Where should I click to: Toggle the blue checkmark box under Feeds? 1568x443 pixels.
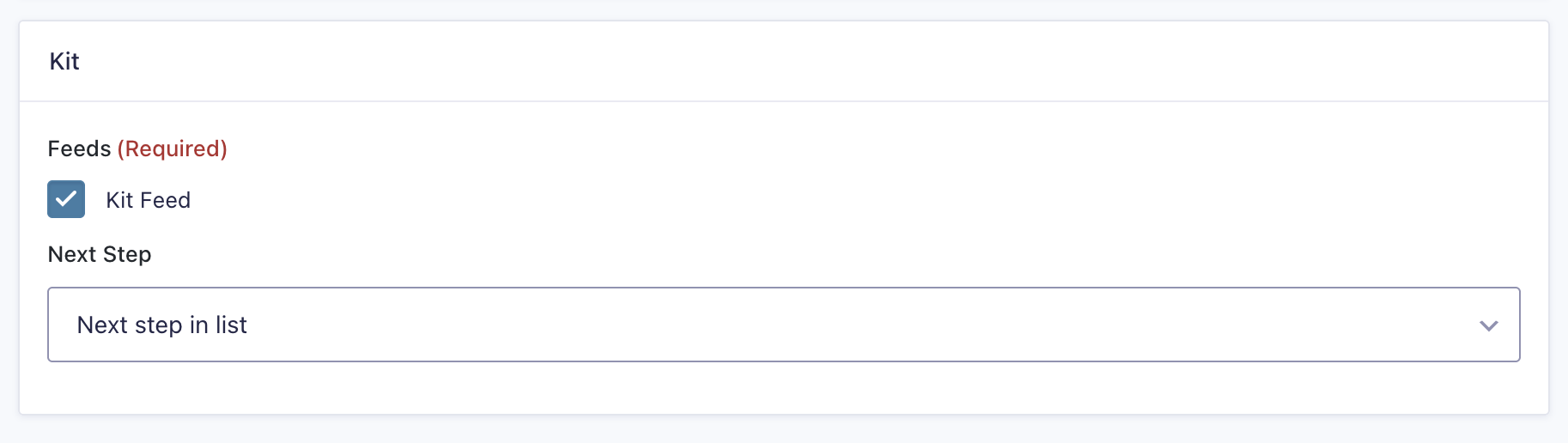(x=66, y=199)
